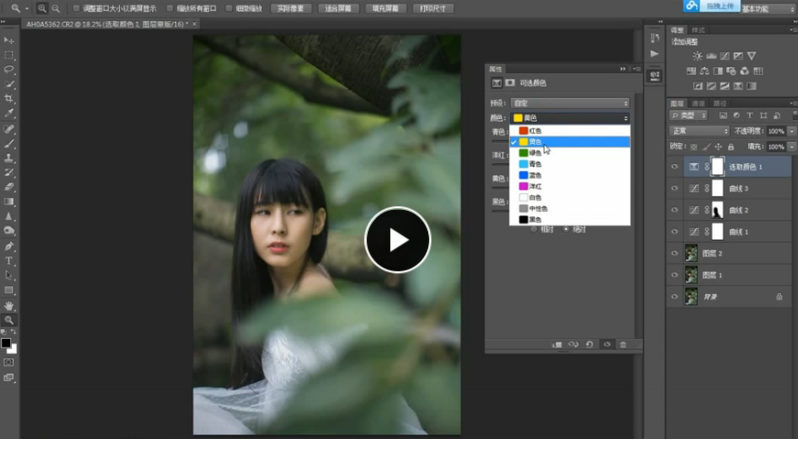Click the lock all padlock icon
This screenshot has height=462, width=798.
pyautogui.click(x=731, y=147)
